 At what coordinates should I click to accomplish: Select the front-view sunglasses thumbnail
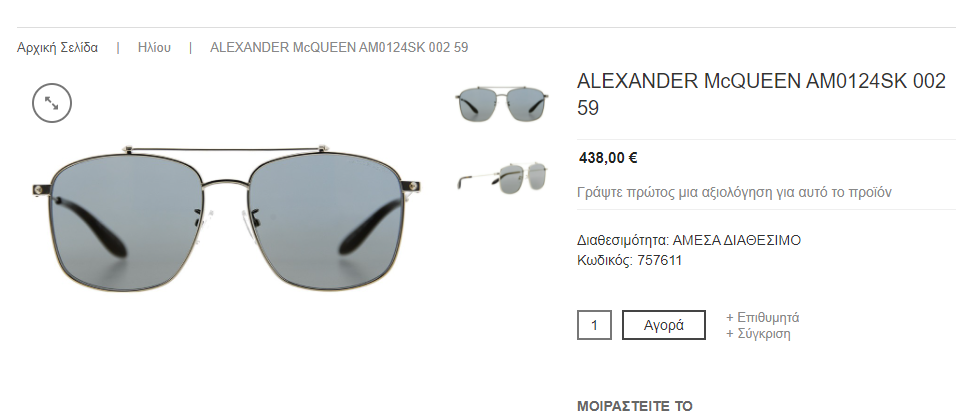[x=502, y=103]
